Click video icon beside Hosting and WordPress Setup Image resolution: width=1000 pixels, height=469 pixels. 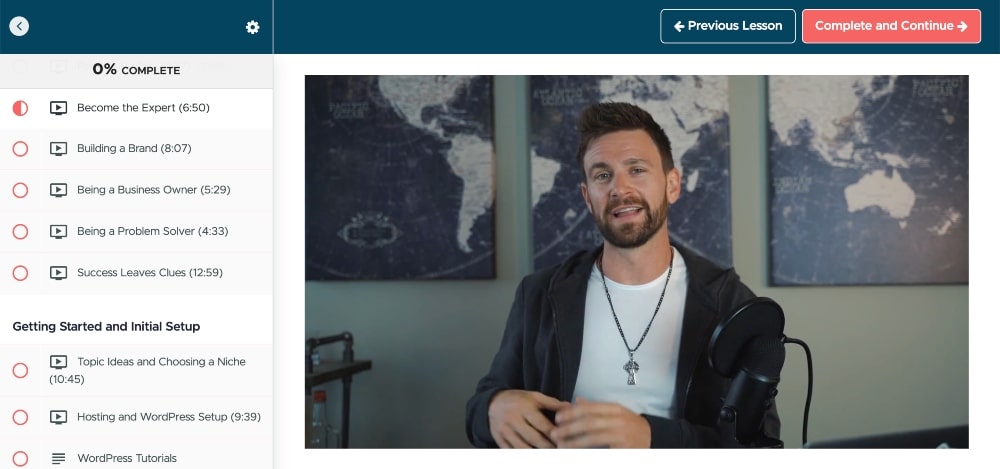pos(58,417)
